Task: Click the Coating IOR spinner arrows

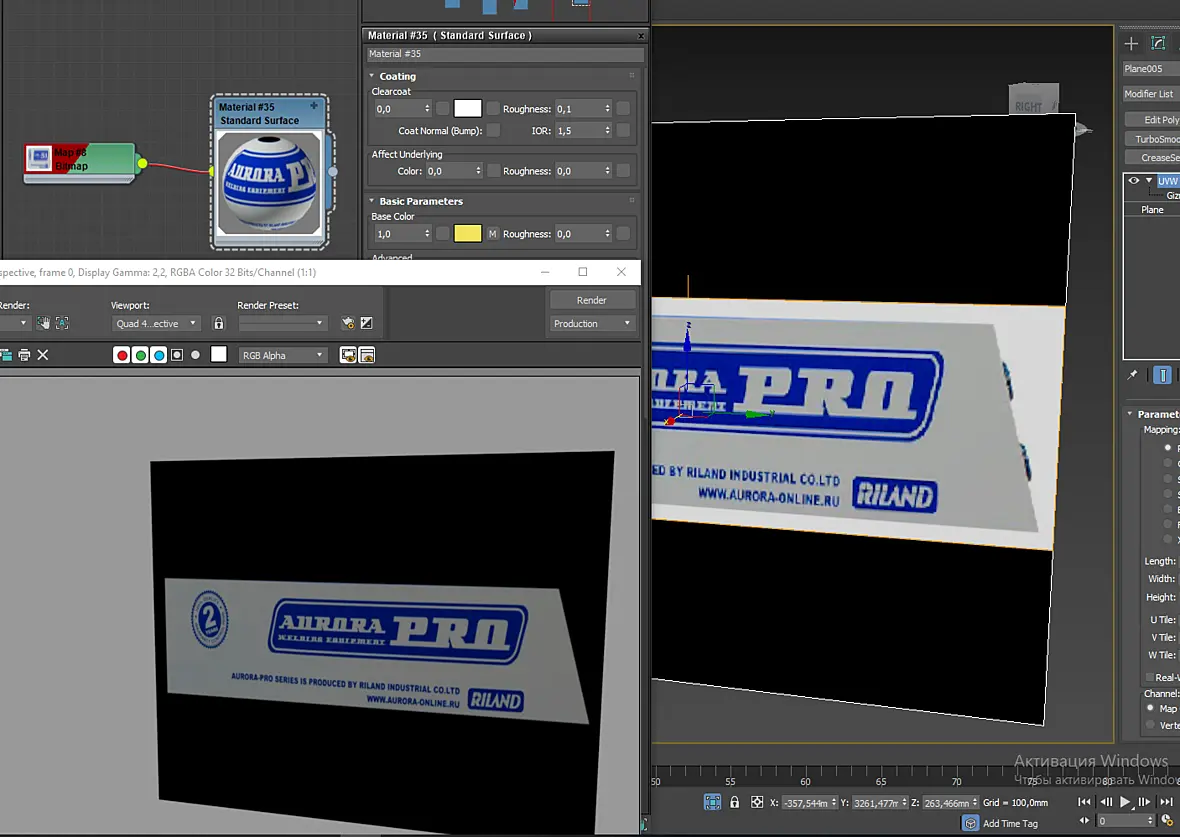Action: [607, 130]
